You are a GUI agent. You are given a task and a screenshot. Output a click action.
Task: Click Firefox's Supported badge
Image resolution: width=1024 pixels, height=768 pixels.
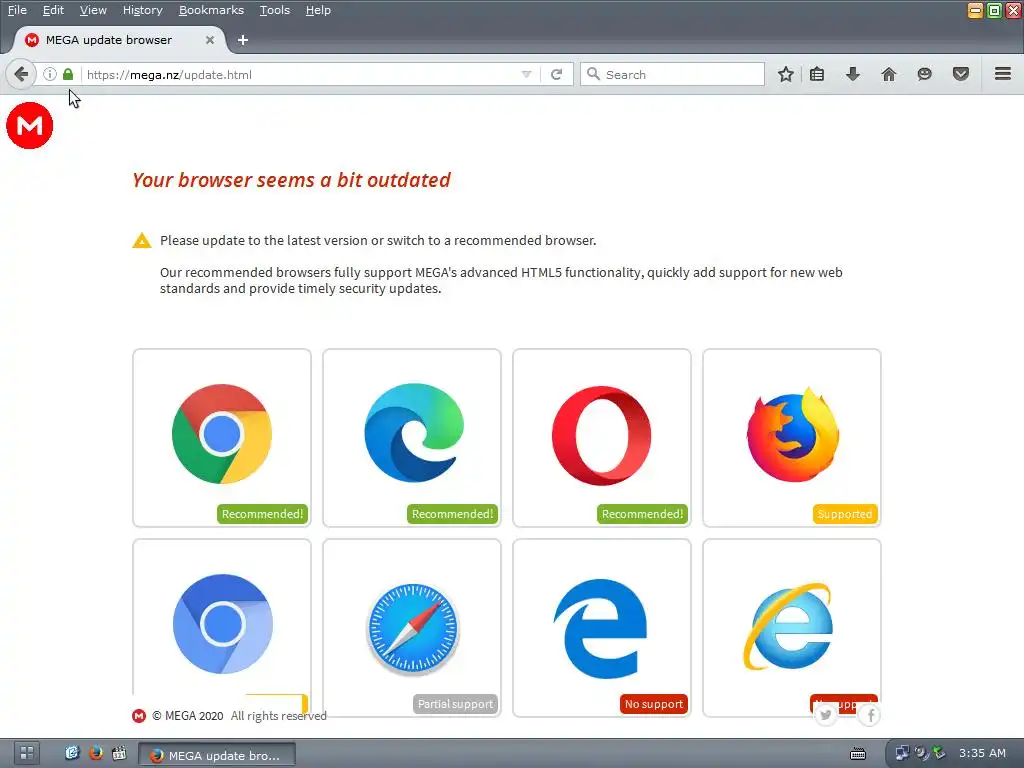844,514
